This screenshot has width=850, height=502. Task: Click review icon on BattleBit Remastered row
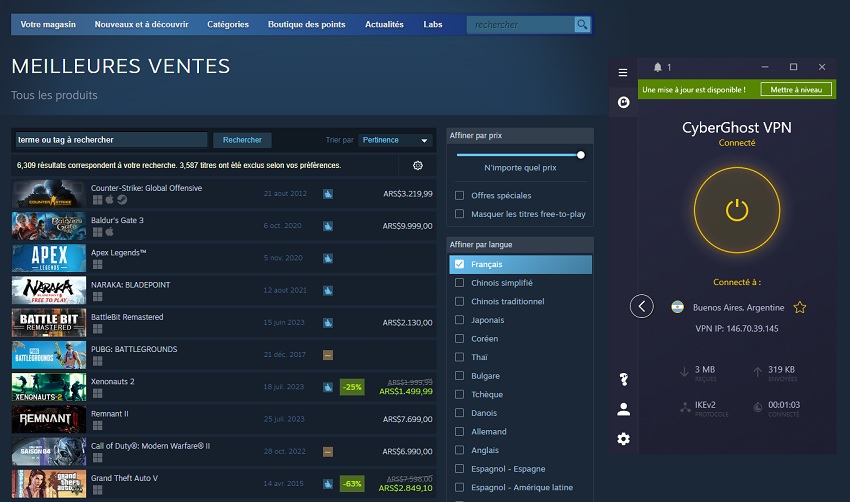tap(328, 323)
